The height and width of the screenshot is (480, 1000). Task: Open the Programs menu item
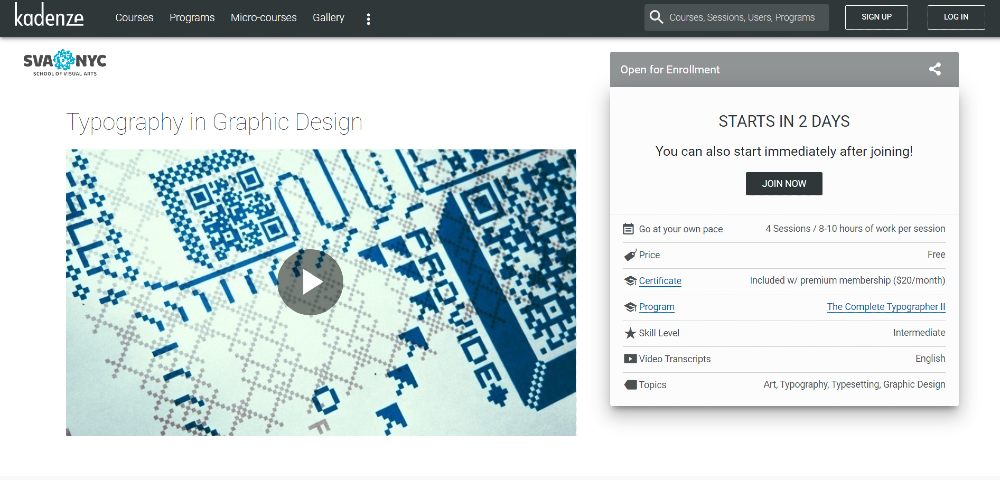(x=192, y=18)
